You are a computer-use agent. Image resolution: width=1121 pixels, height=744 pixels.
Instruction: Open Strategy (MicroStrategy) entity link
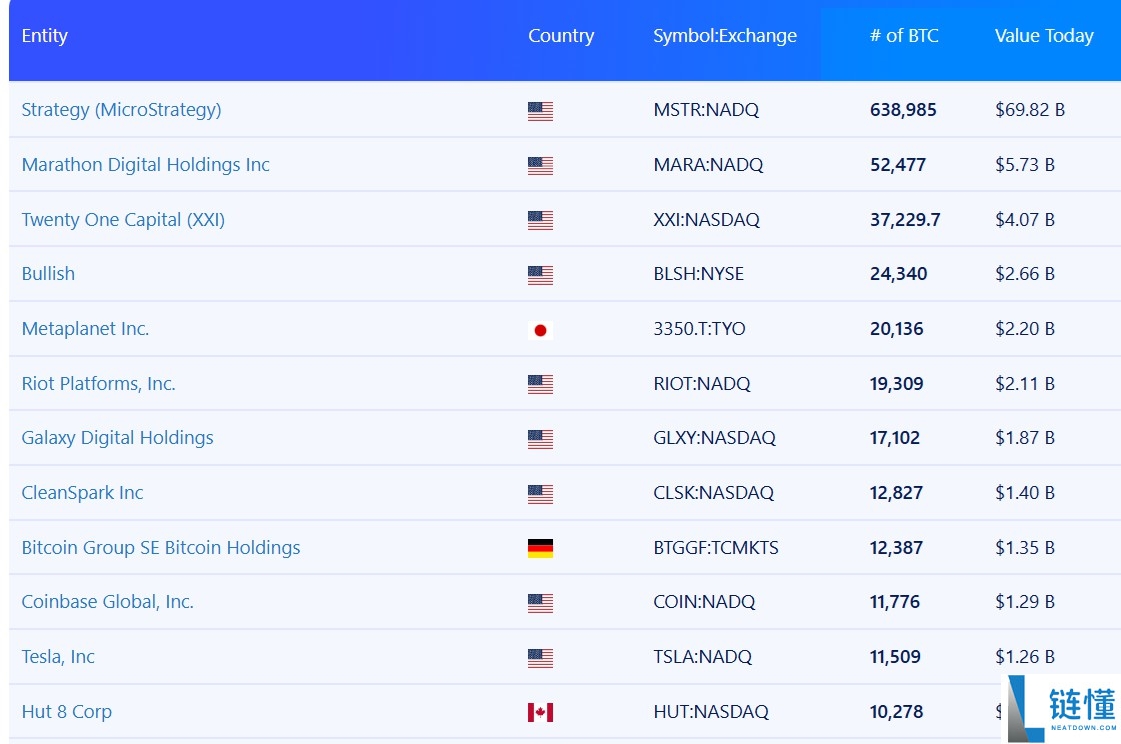click(122, 110)
